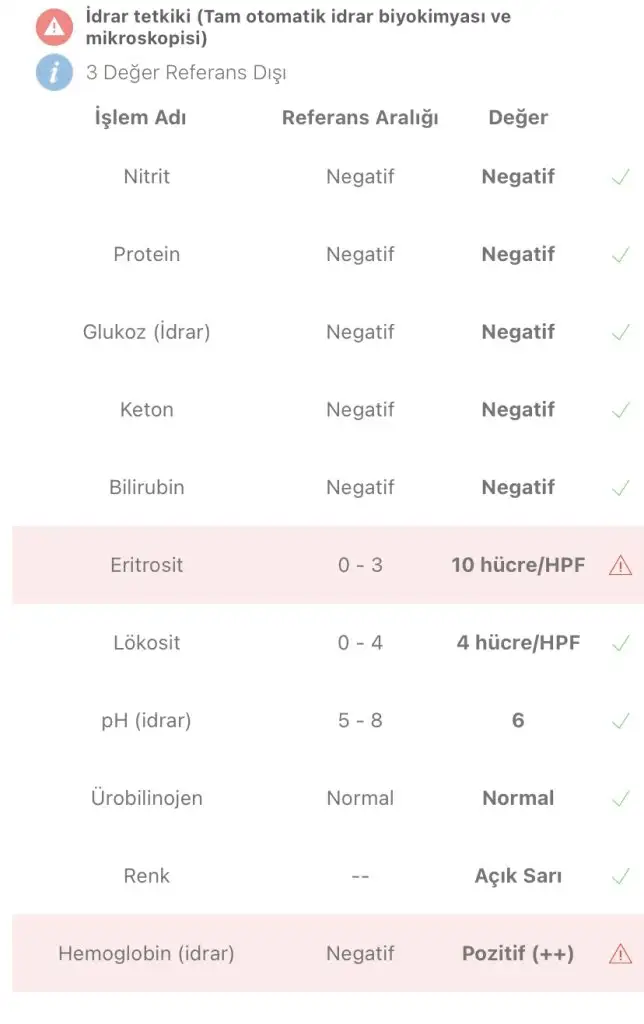
Task: Click the Pozitif (++) hemoglobin value
Action: pyautogui.click(x=518, y=953)
